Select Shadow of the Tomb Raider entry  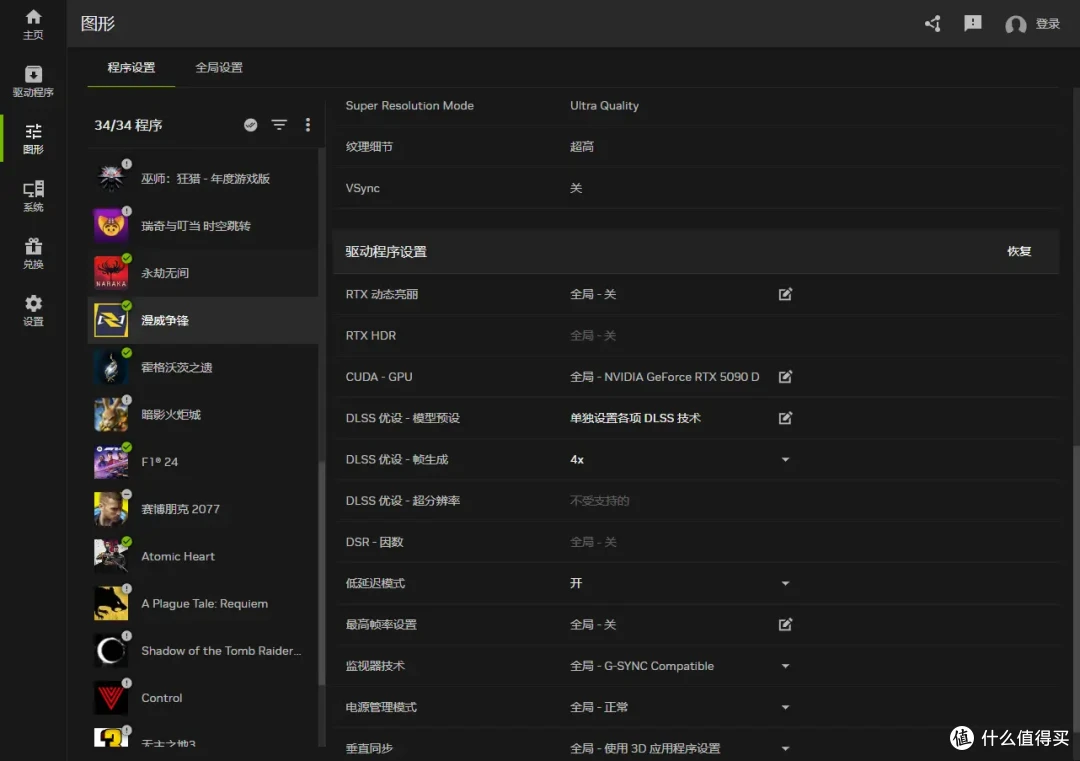pos(203,651)
